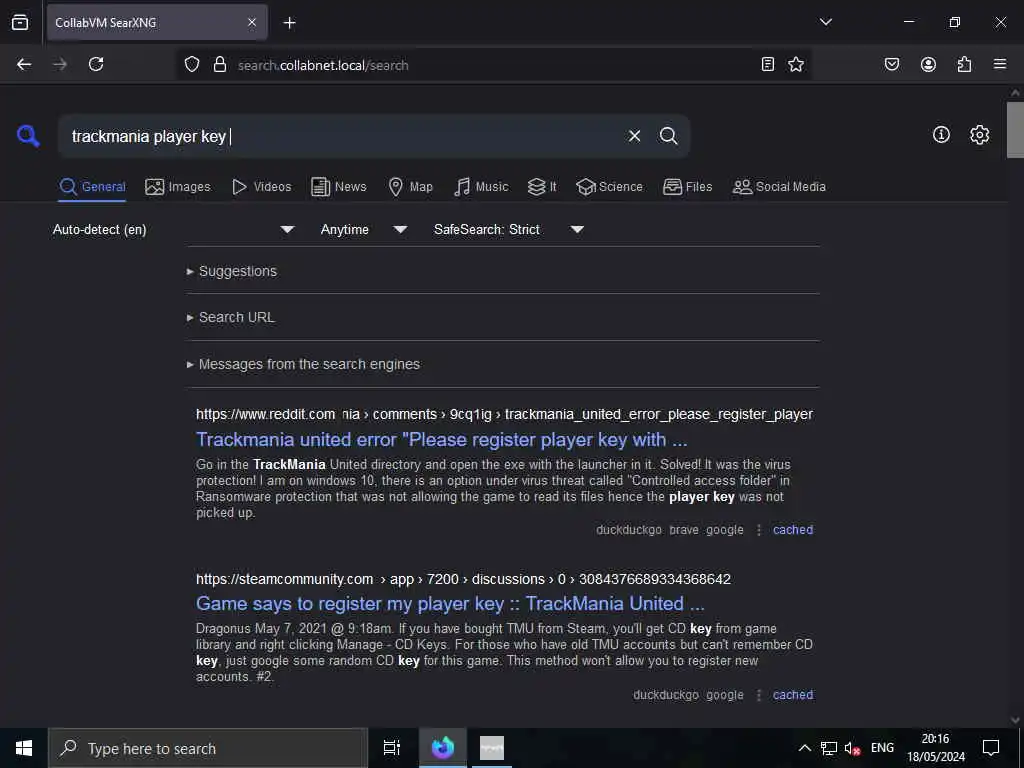This screenshot has width=1024, height=768.
Task: Open the SafeSearch: Strict dropdown
Action: coord(509,229)
